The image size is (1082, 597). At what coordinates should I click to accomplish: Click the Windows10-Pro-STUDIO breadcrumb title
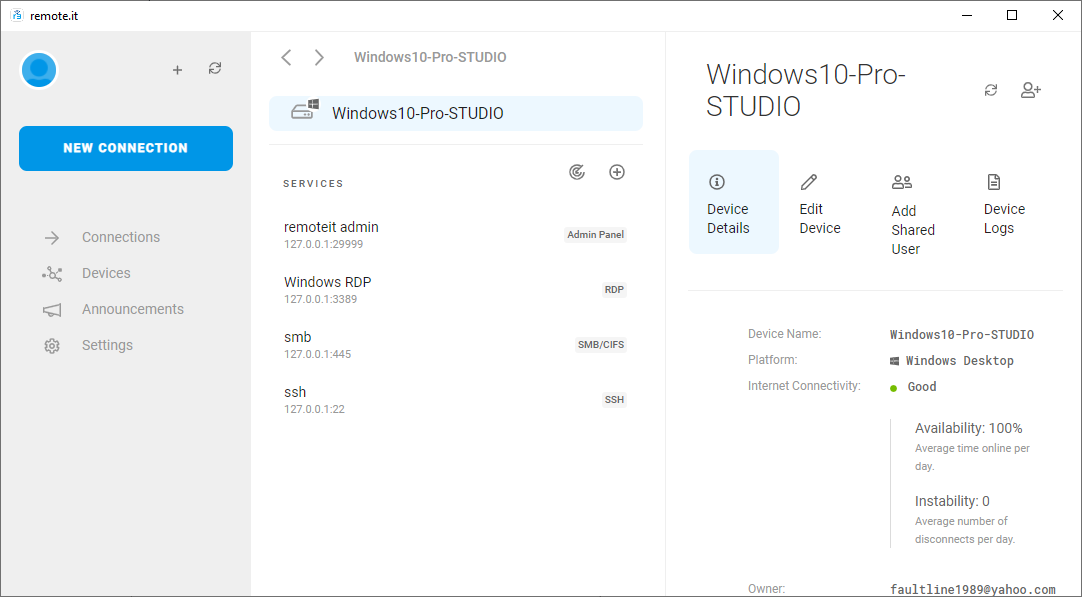[x=430, y=57]
